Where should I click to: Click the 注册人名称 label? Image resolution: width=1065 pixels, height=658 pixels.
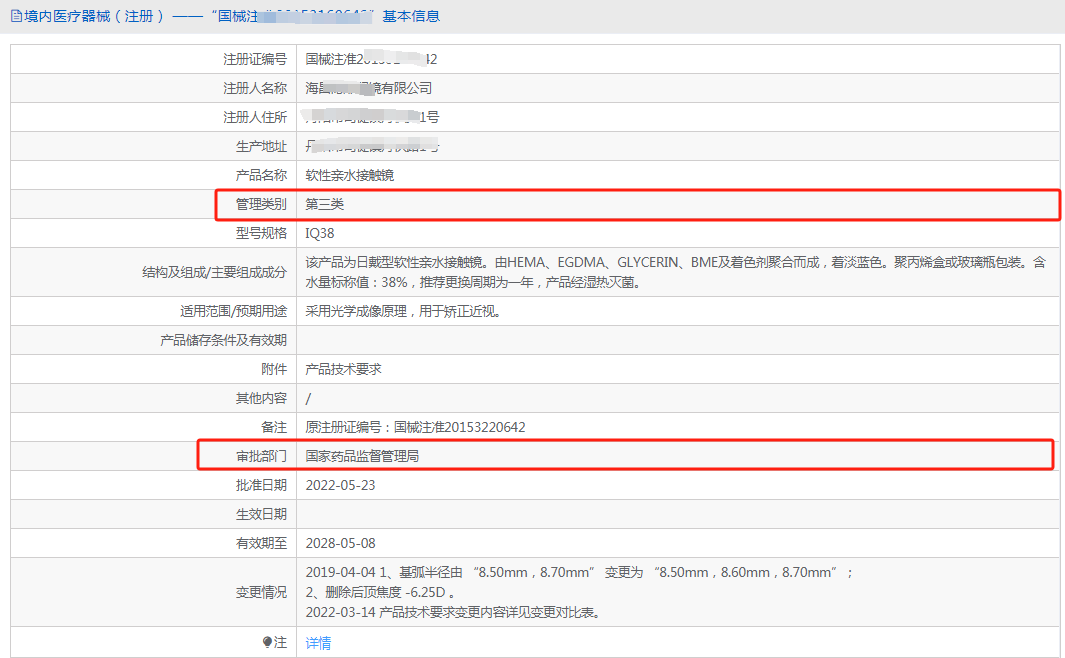click(255, 88)
